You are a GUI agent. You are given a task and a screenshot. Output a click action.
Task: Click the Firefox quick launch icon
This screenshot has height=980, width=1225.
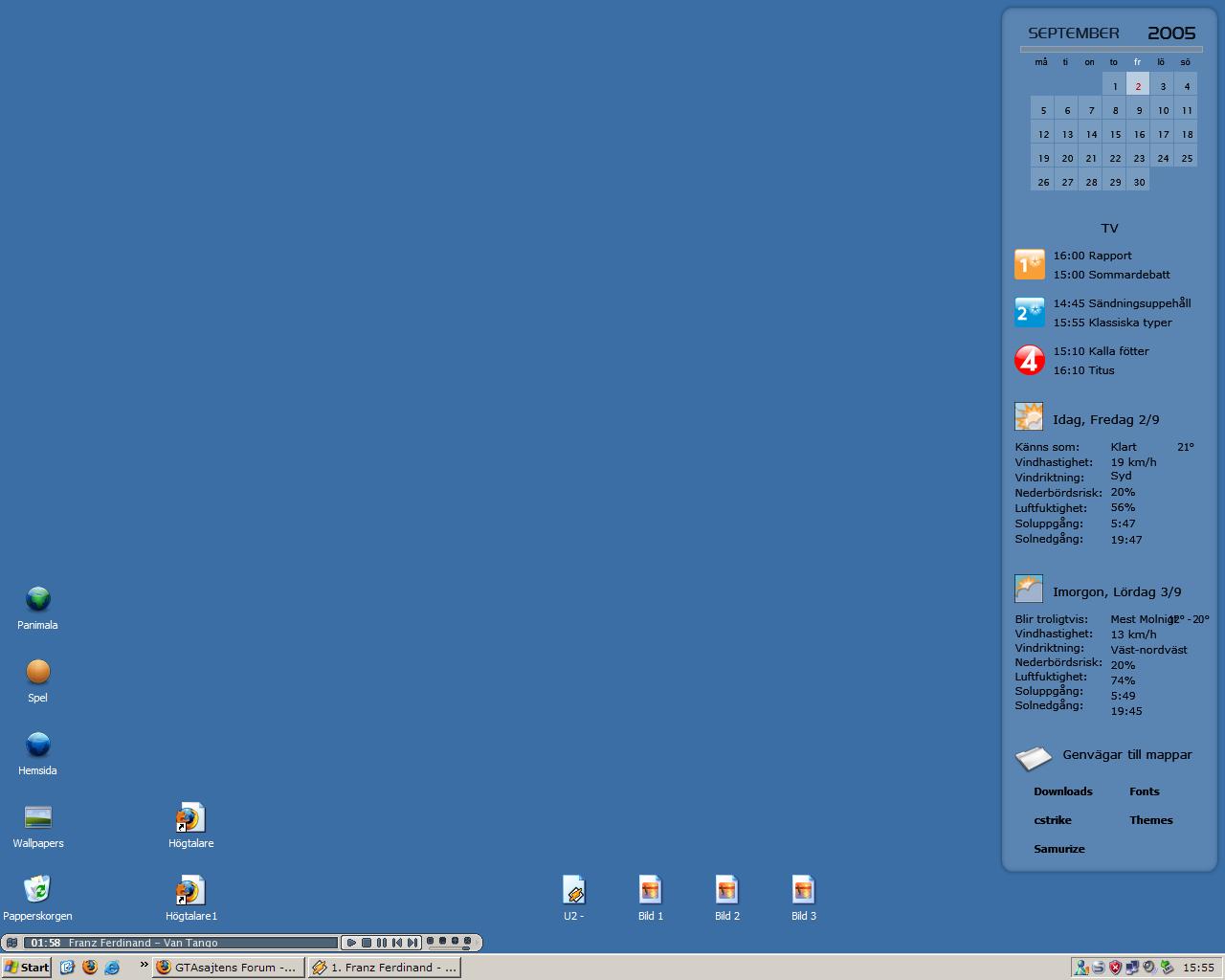point(90,967)
